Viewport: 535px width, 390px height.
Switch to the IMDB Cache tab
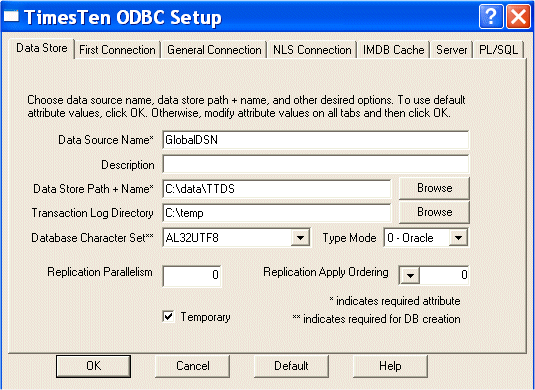coord(393,50)
